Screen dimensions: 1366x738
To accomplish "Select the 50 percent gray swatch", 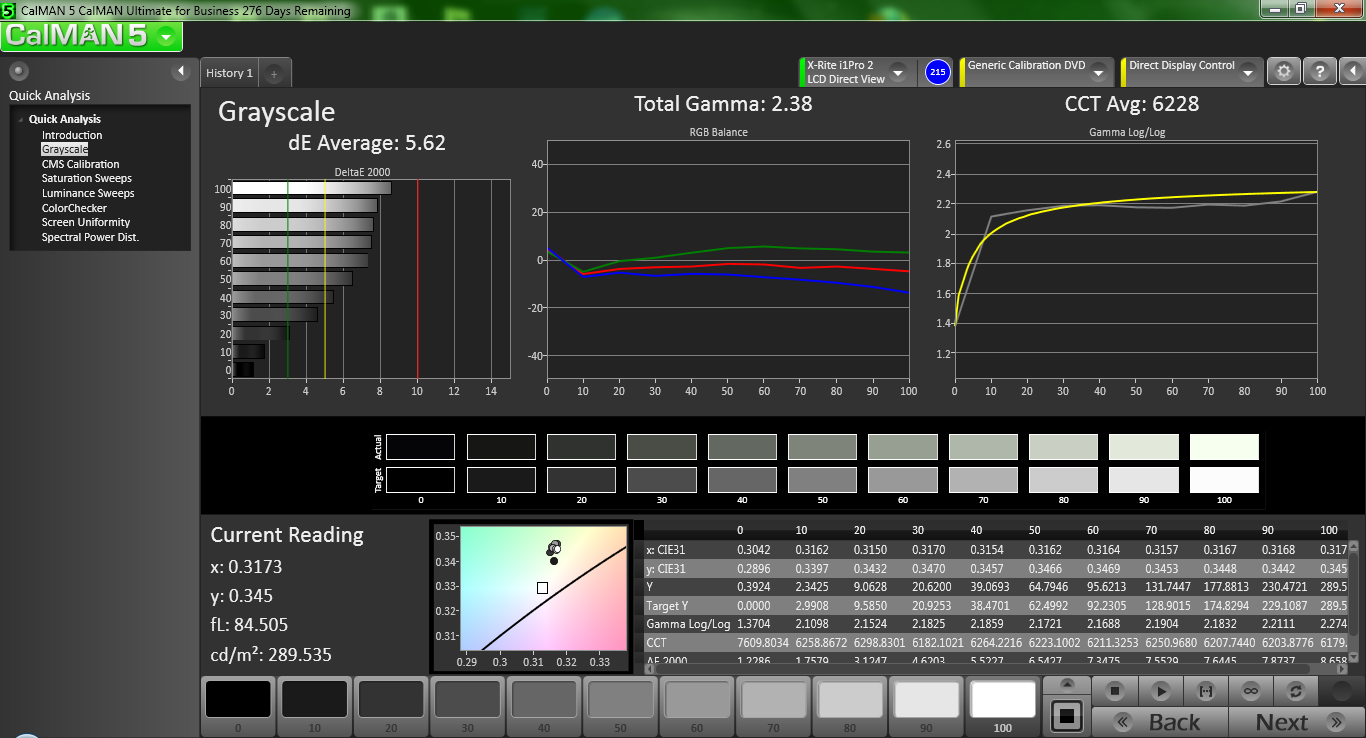I will point(619,700).
